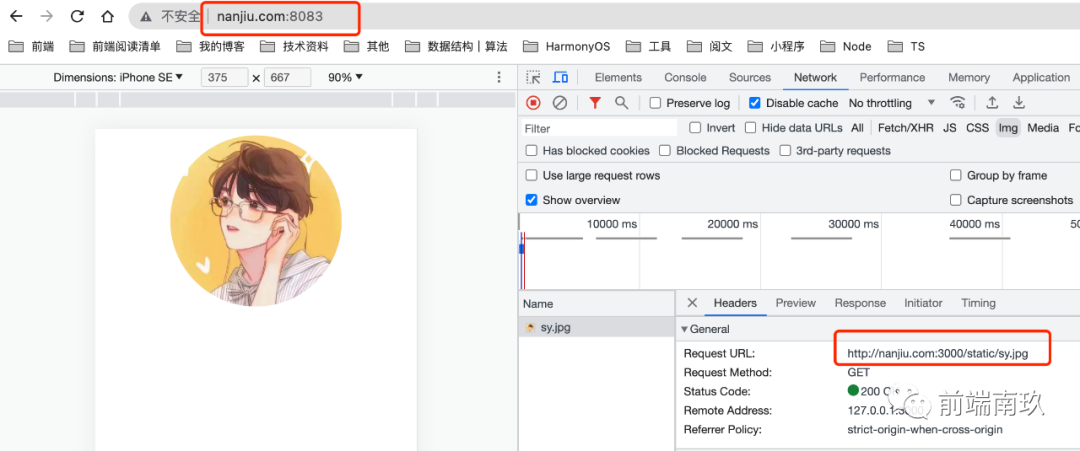Open network search with the magnifier icon
This screenshot has height=451, width=1080.
621,103
